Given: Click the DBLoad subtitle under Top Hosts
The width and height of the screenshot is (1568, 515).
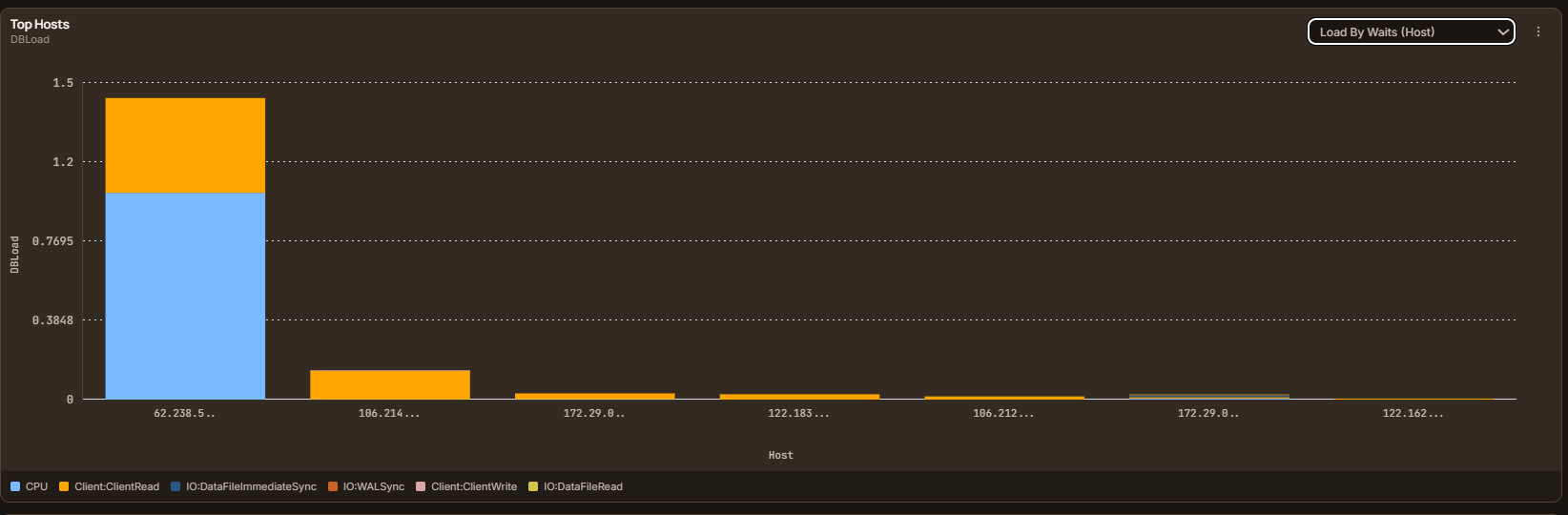Looking at the screenshot, I should 30,39.
